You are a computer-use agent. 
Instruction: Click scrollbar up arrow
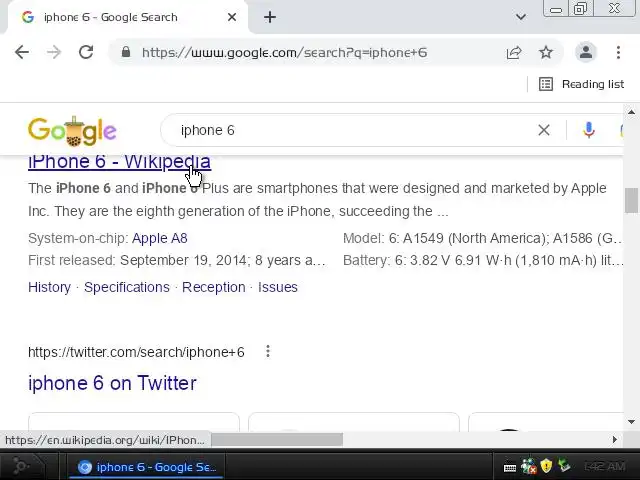(631, 112)
